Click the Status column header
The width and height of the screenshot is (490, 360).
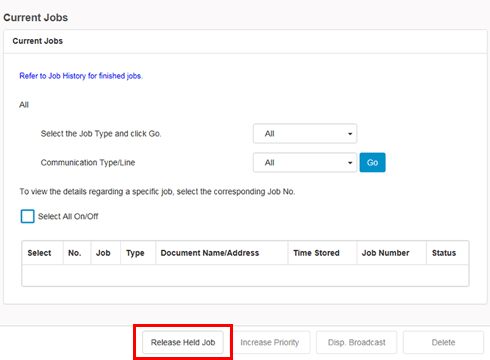pos(444,253)
